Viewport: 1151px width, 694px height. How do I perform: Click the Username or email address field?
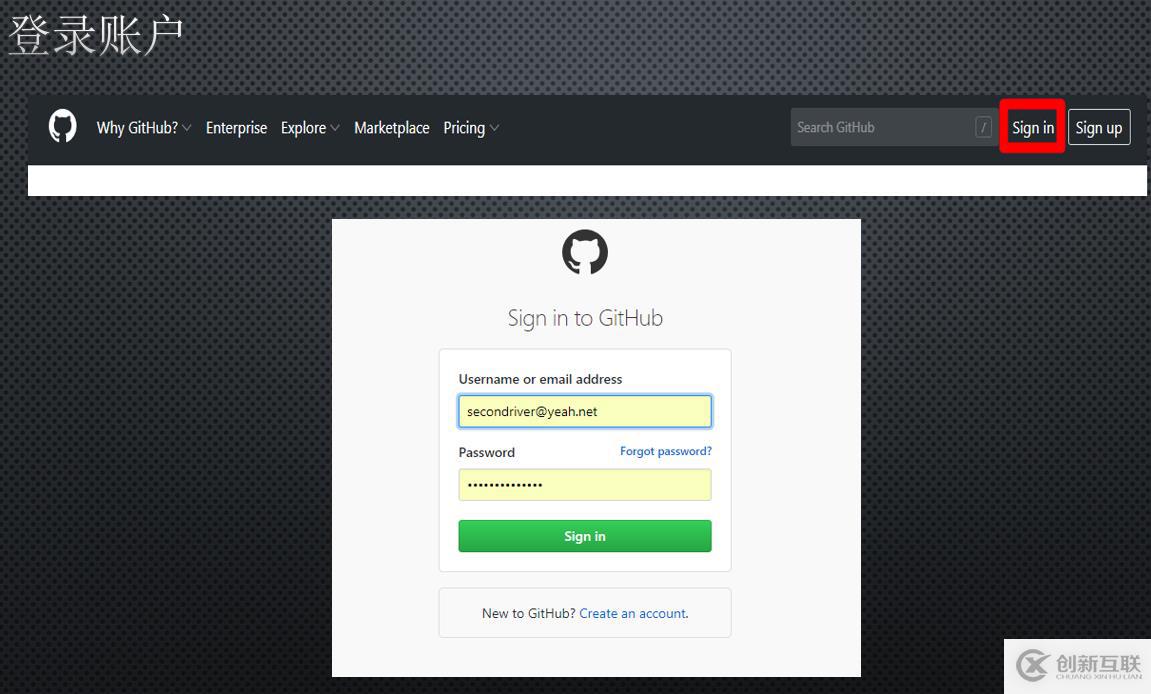(x=585, y=411)
